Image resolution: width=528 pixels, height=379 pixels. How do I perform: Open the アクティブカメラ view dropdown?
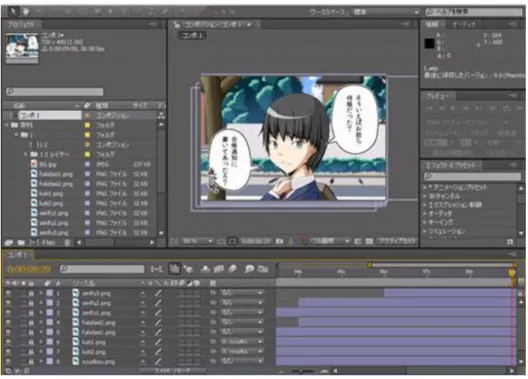point(397,241)
